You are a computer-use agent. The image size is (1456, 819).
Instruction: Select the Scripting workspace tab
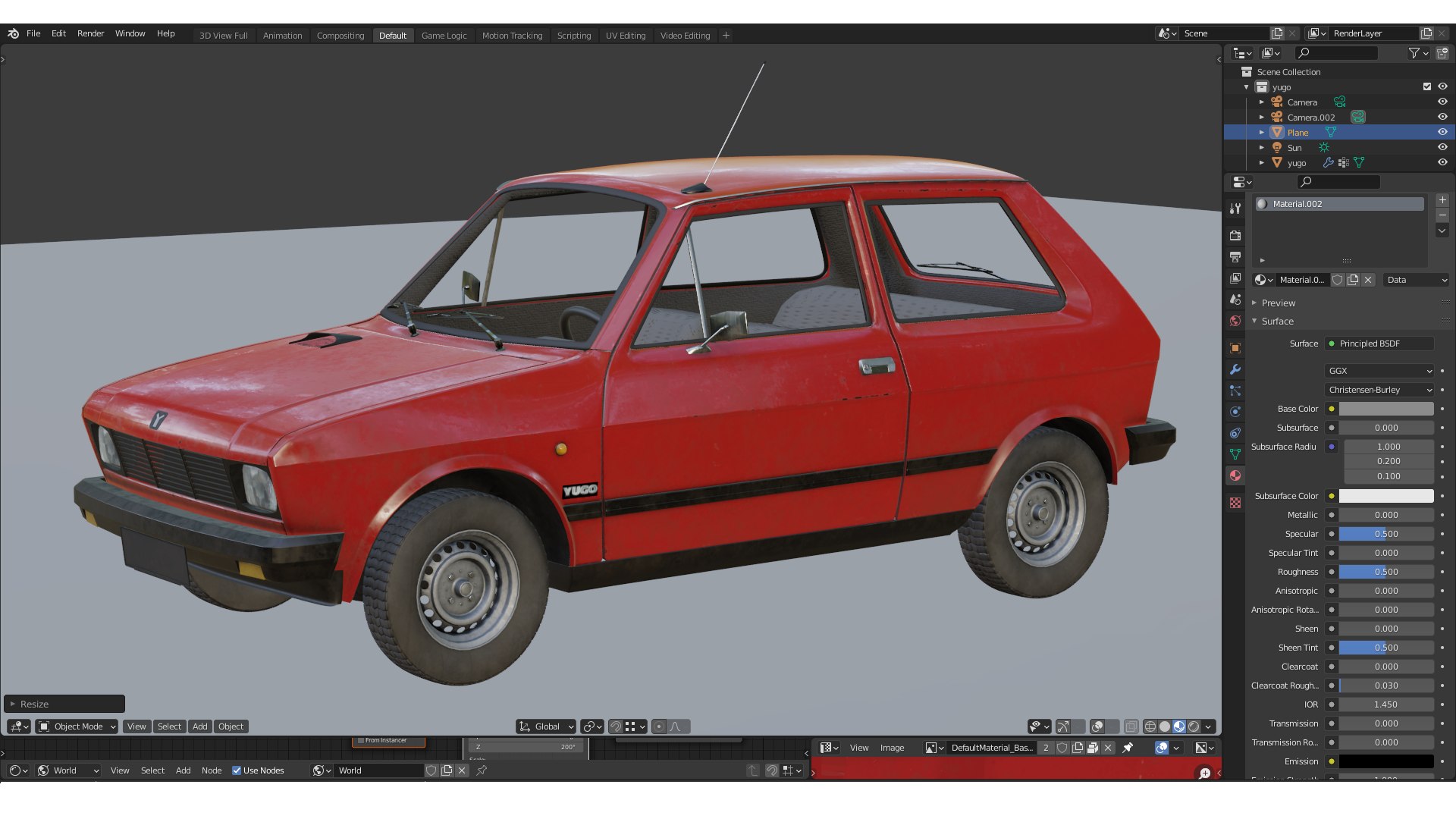(x=574, y=35)
